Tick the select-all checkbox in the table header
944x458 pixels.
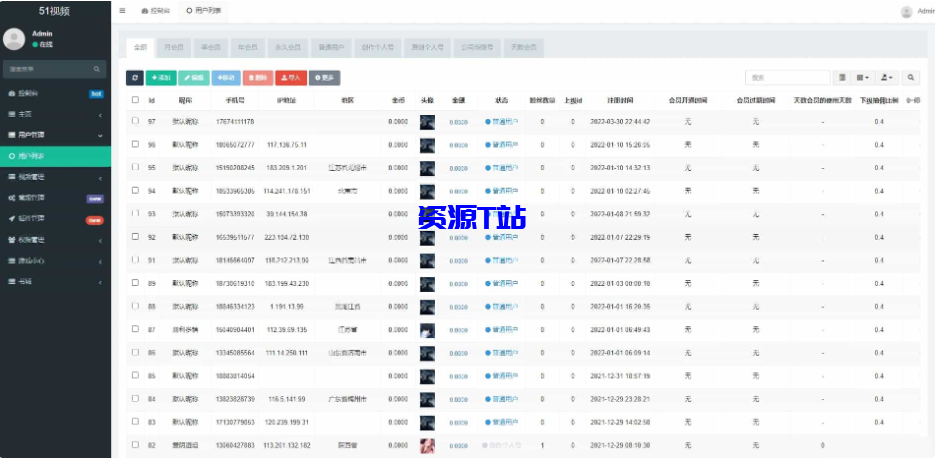135,100
